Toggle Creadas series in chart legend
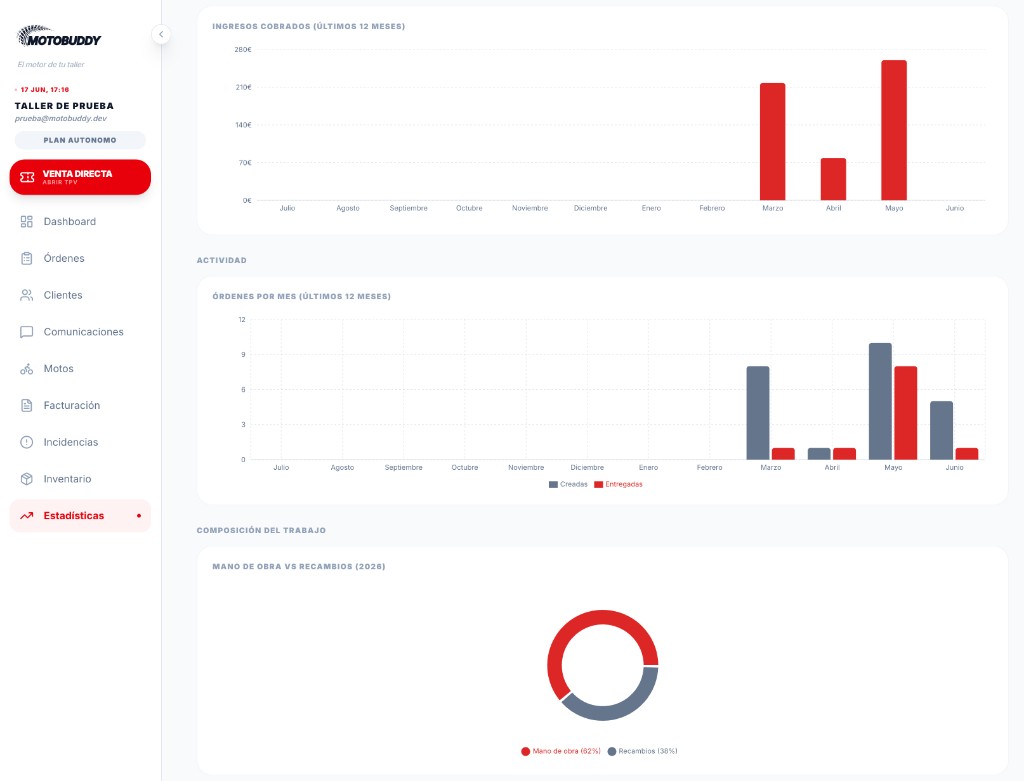Image resolution: width=1024 pixels, height=781 pixels. click(568, 485)
